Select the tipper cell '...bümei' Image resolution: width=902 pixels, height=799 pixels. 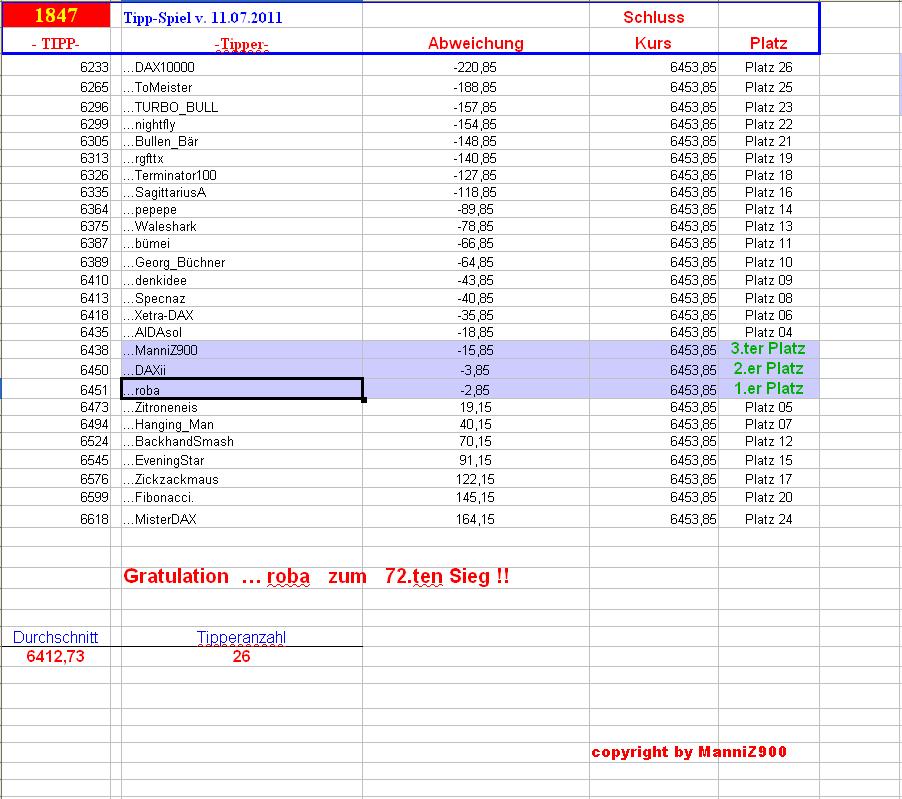[242, 243]
